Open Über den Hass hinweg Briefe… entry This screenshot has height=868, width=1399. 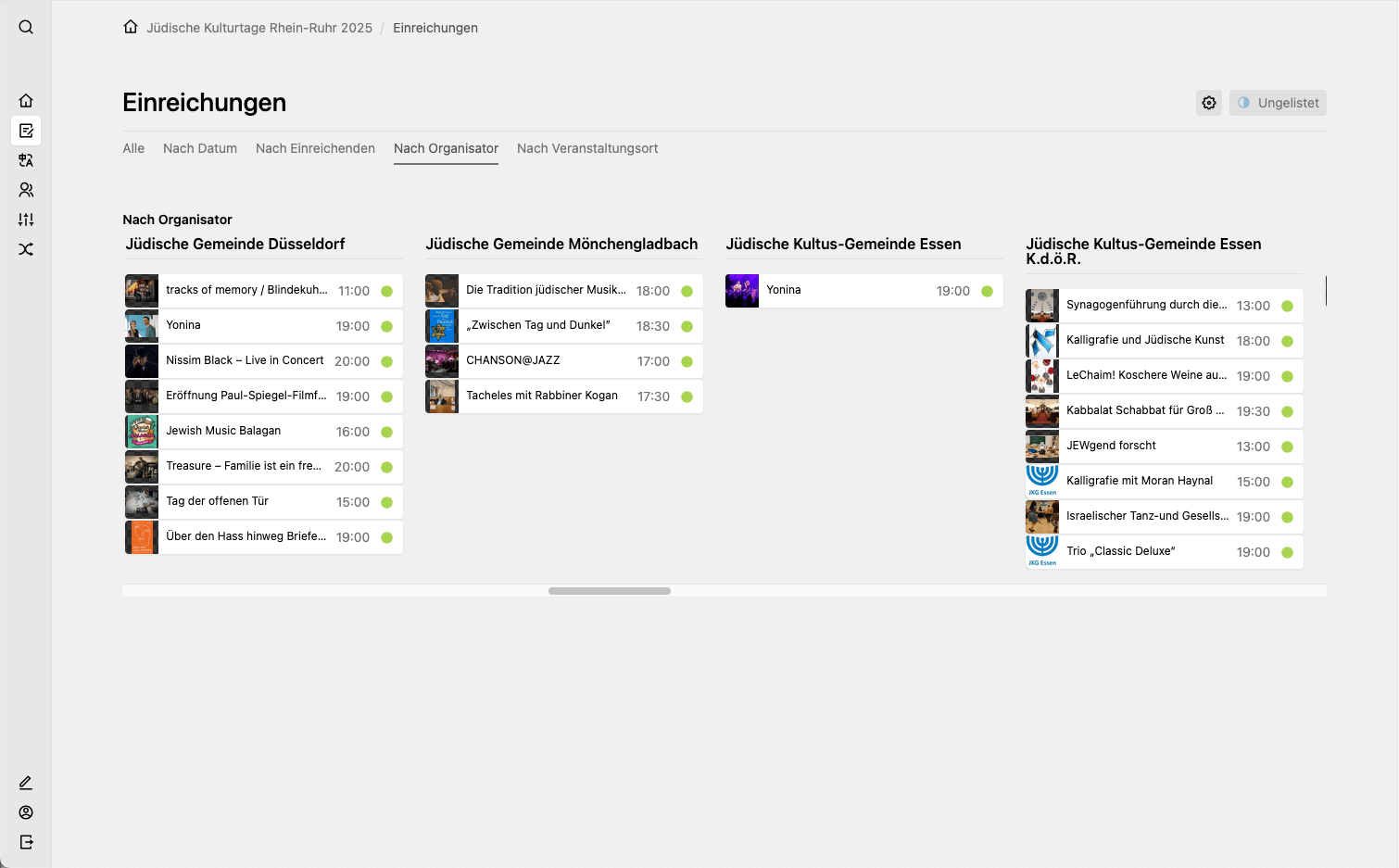point(264,537)
